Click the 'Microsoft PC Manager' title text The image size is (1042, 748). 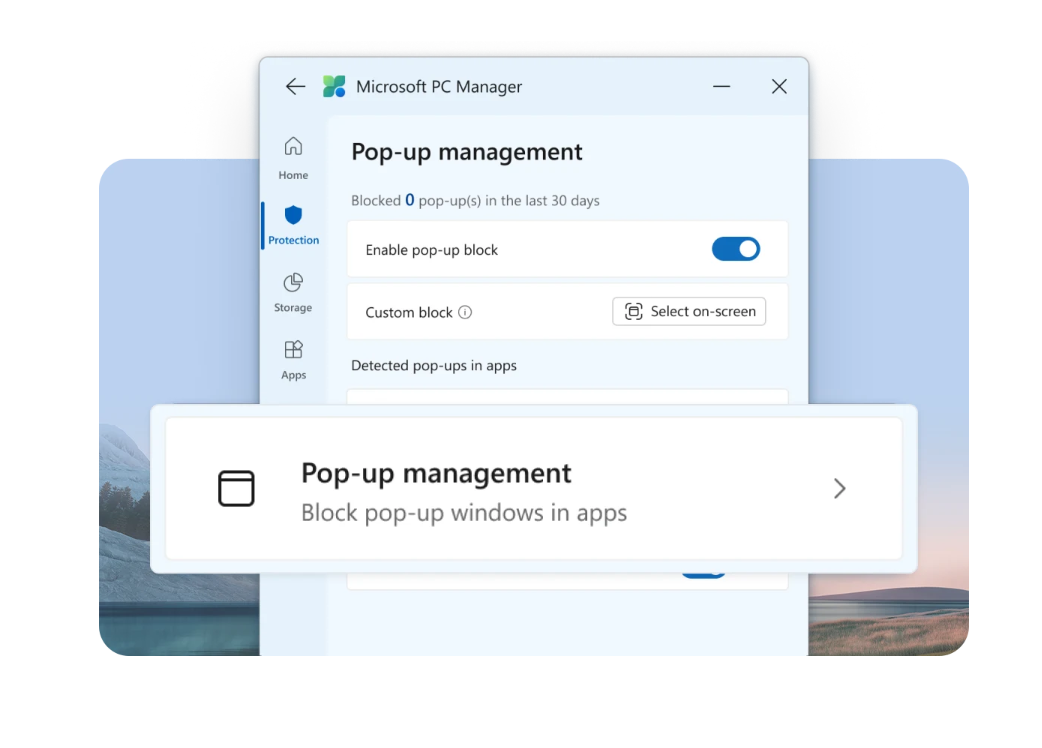[439, 87]
